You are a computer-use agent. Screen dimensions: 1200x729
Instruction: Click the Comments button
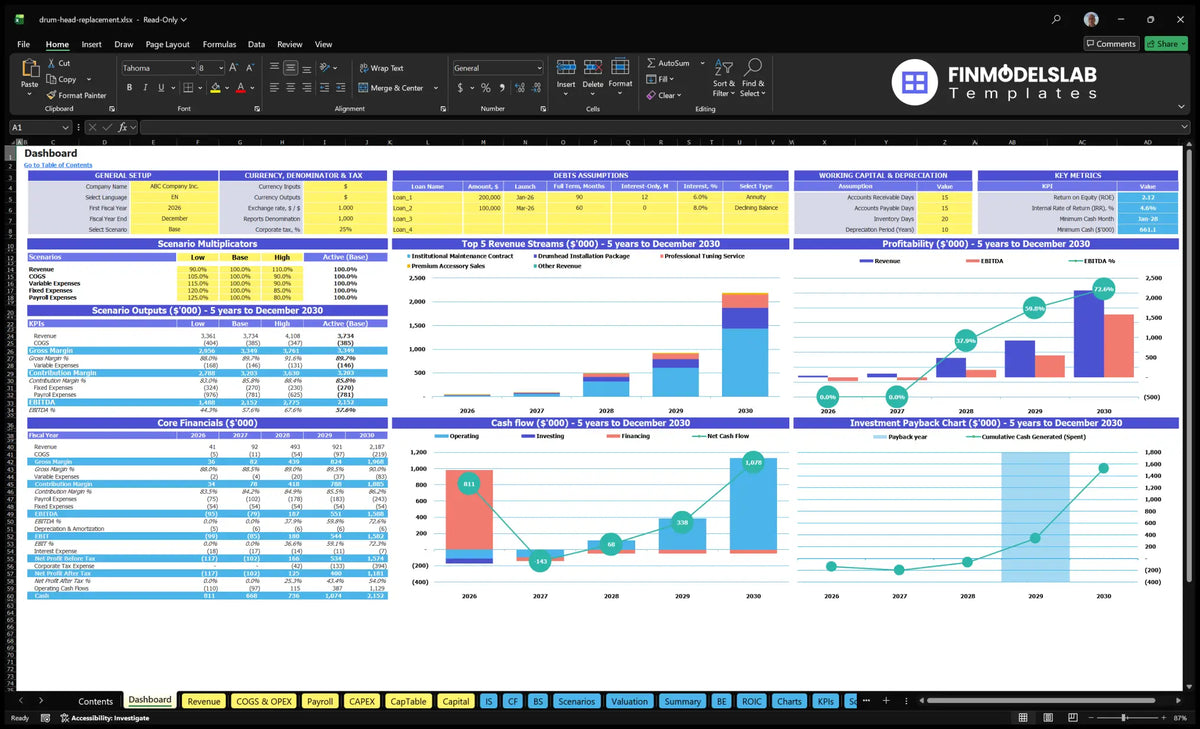(1111, 44)
